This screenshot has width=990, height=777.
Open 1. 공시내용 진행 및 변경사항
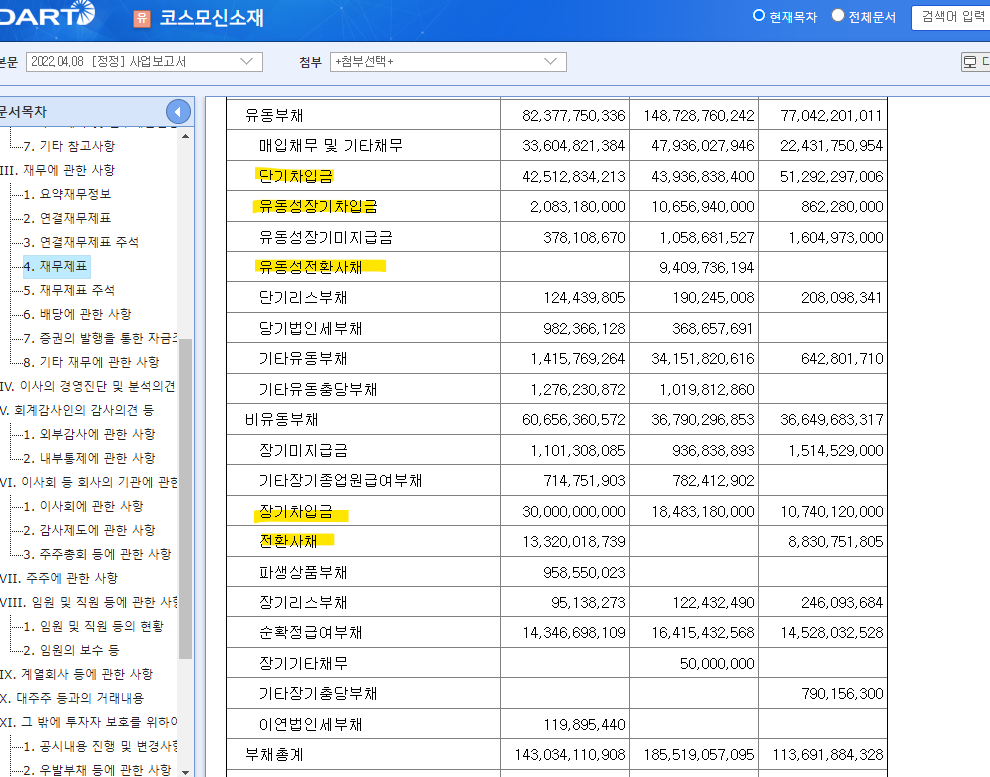100,745
